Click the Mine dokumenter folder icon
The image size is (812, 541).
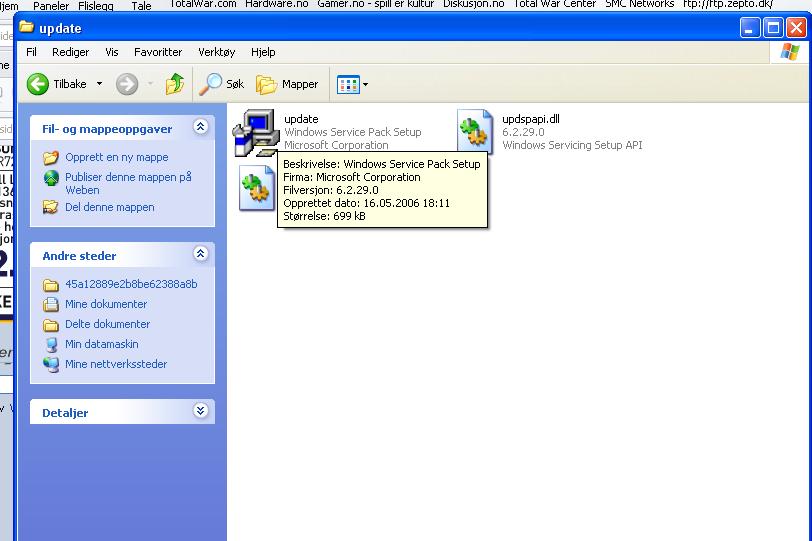coord(51,304)
